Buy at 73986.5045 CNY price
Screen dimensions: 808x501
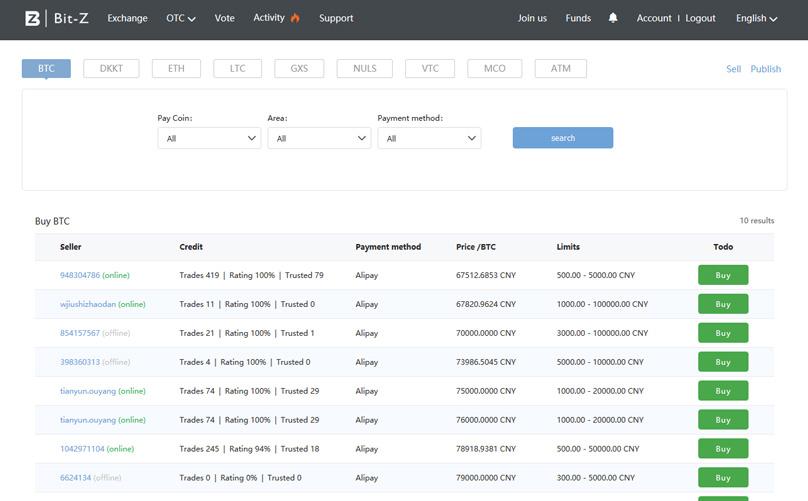tap(723, 361)
